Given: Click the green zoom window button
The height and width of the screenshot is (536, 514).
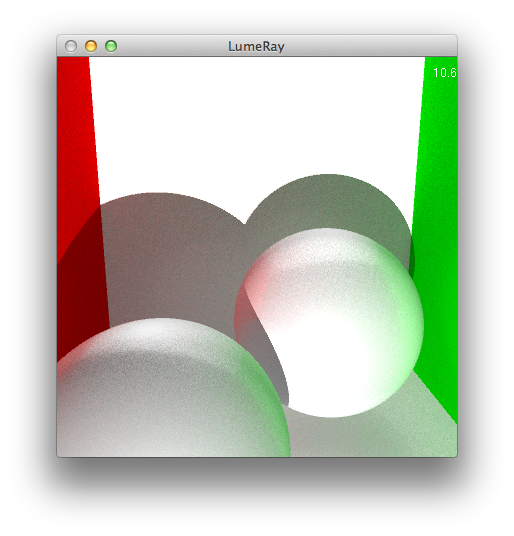Looking at the screenshot, I should [x=111, y=46].
